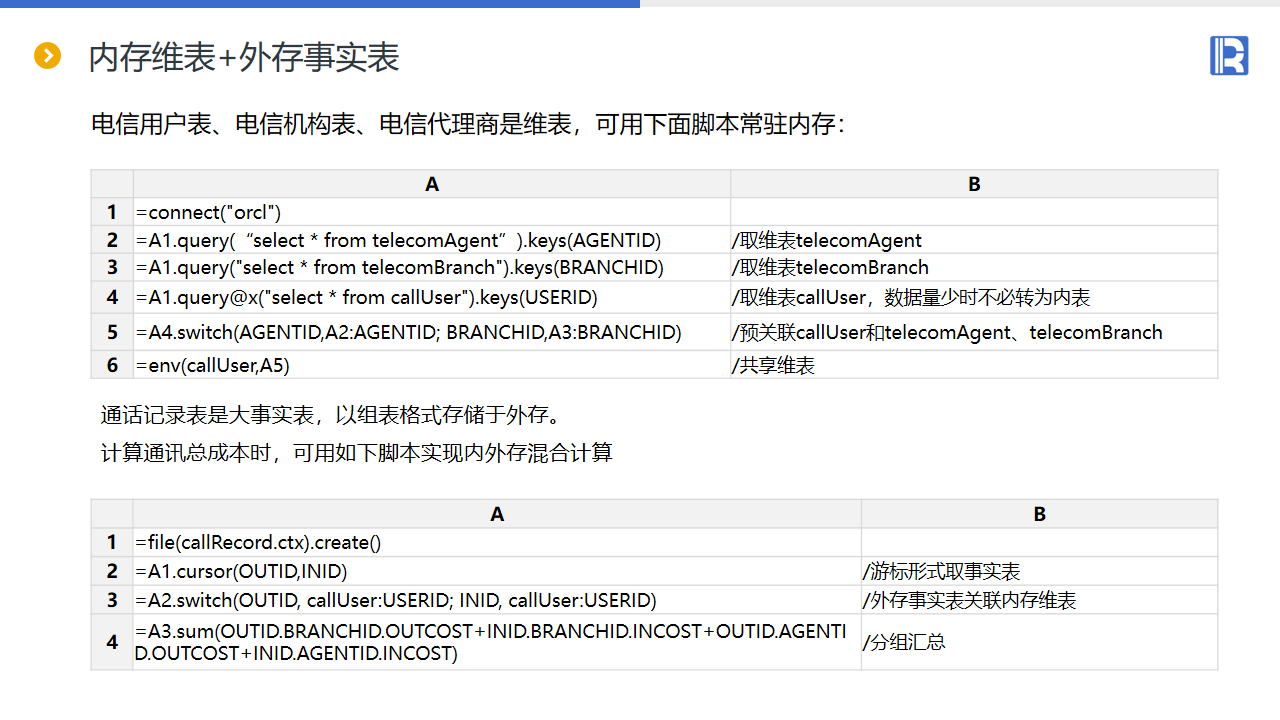Click column A header above =file(callRecord.ctx).create()

[x=497, y=514]
